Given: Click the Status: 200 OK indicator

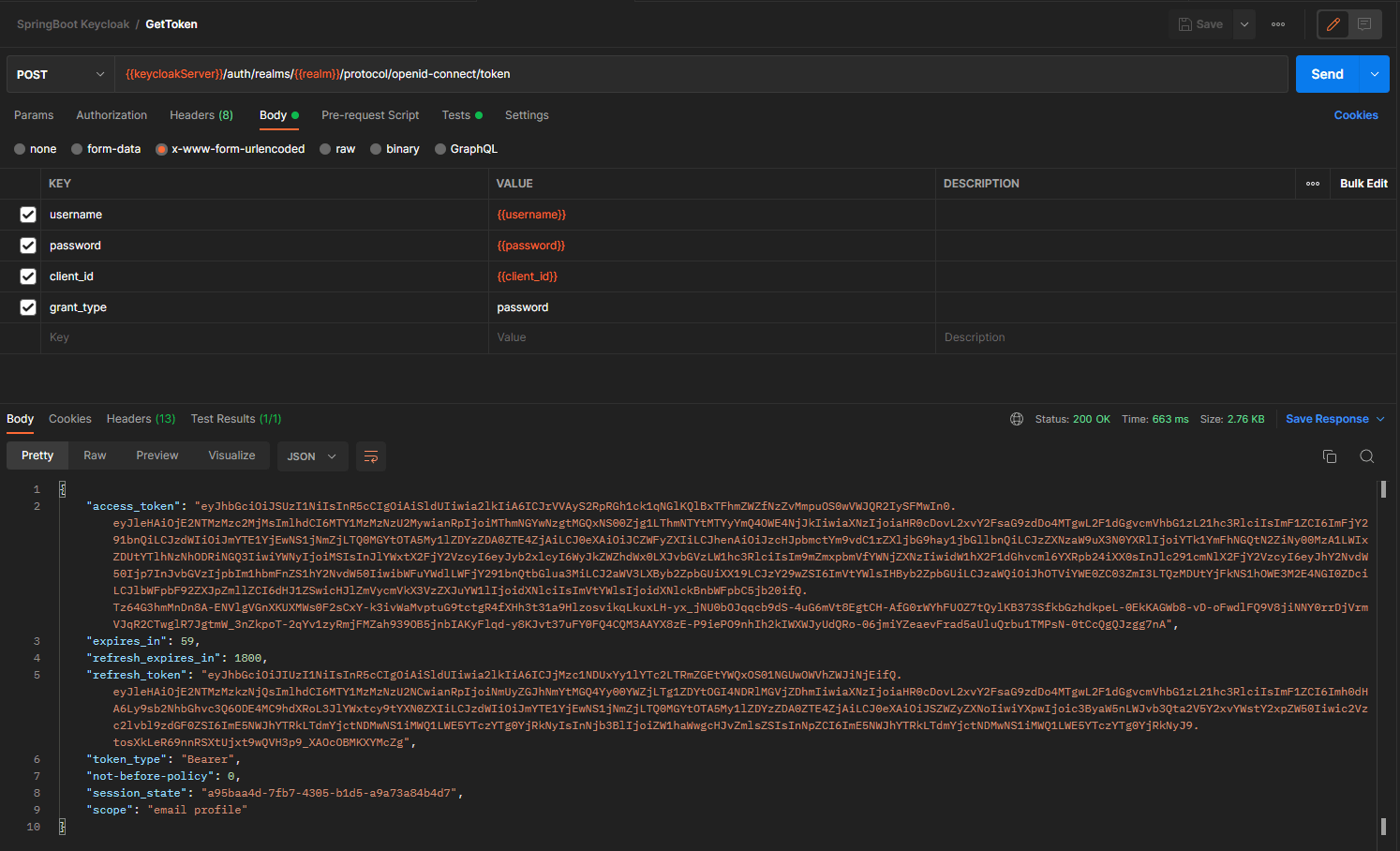Looking at the screenshot, I should 1072,419.
